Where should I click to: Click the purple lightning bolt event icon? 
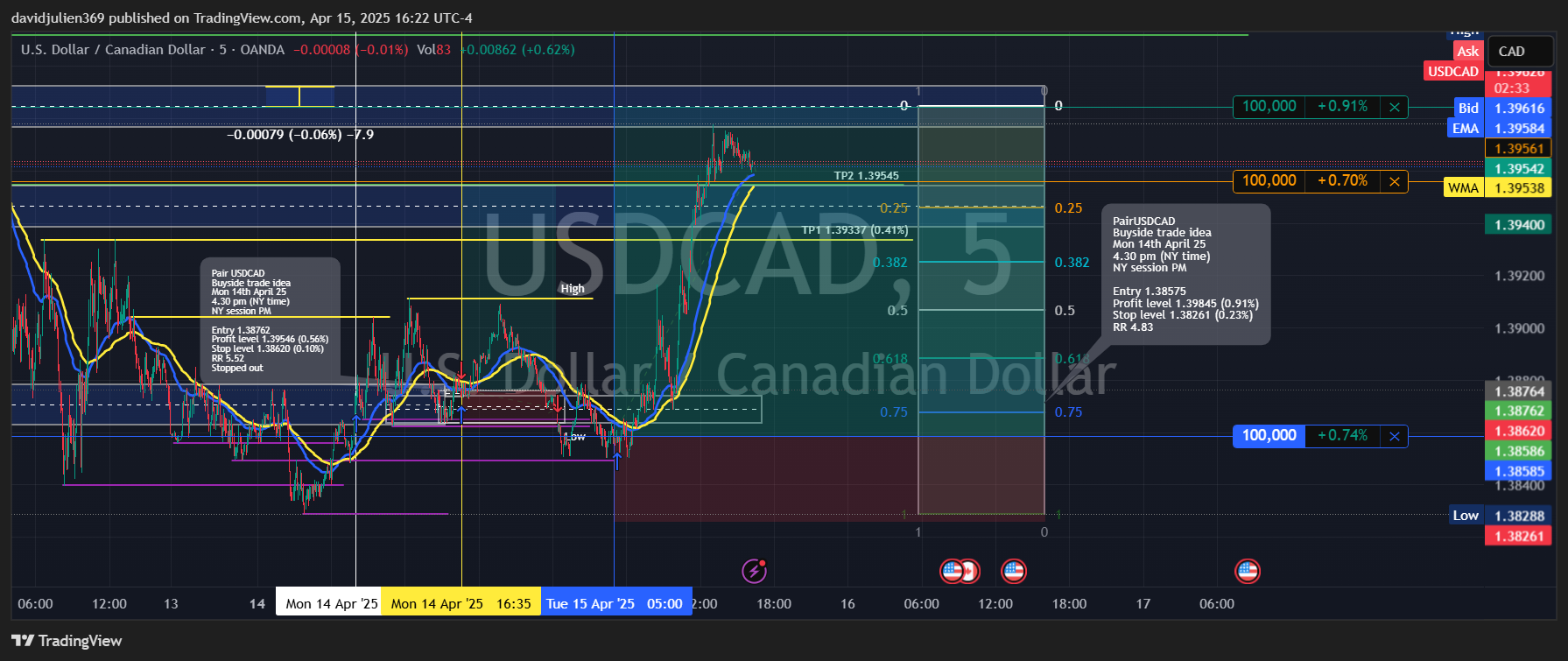point(754,572)
